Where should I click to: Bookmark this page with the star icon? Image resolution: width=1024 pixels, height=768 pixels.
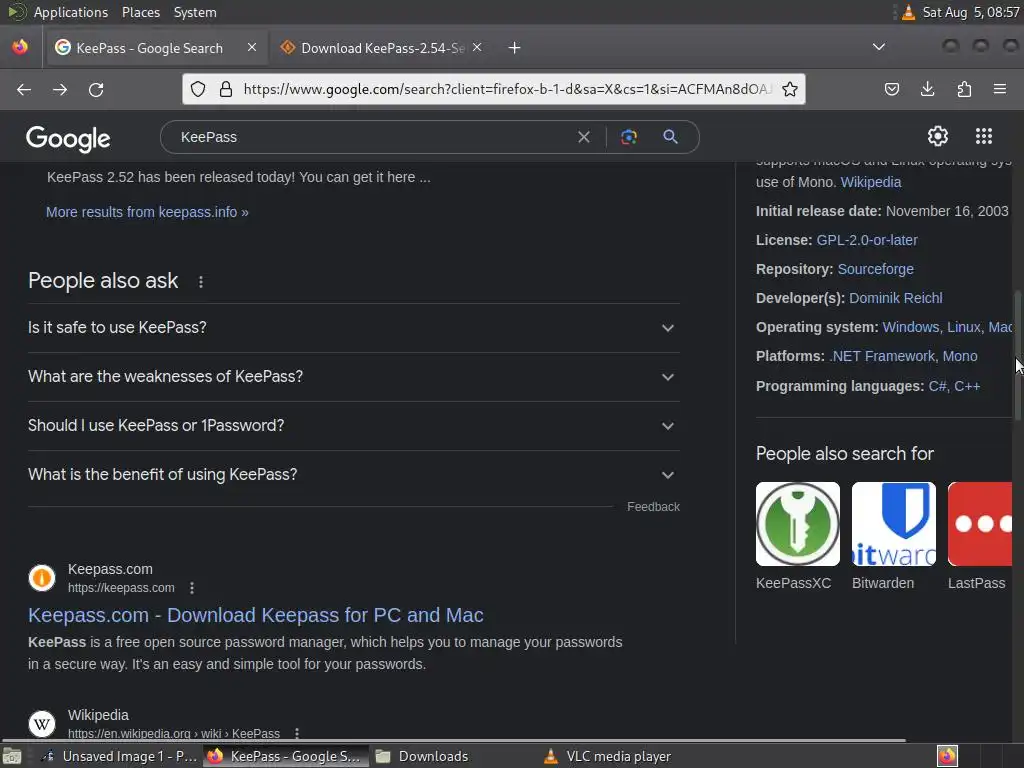coord(790,89)
